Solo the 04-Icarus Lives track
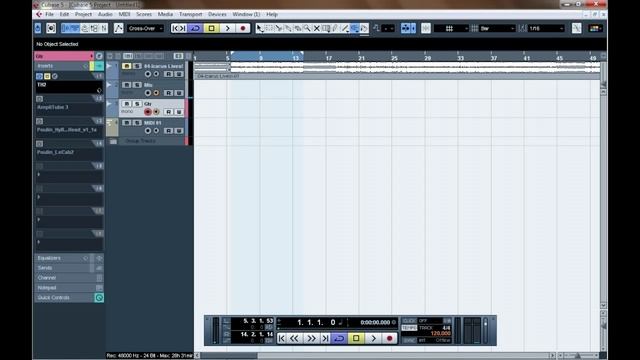The height and width of the screenshot is (360, 640). click(x=137, y=66)
